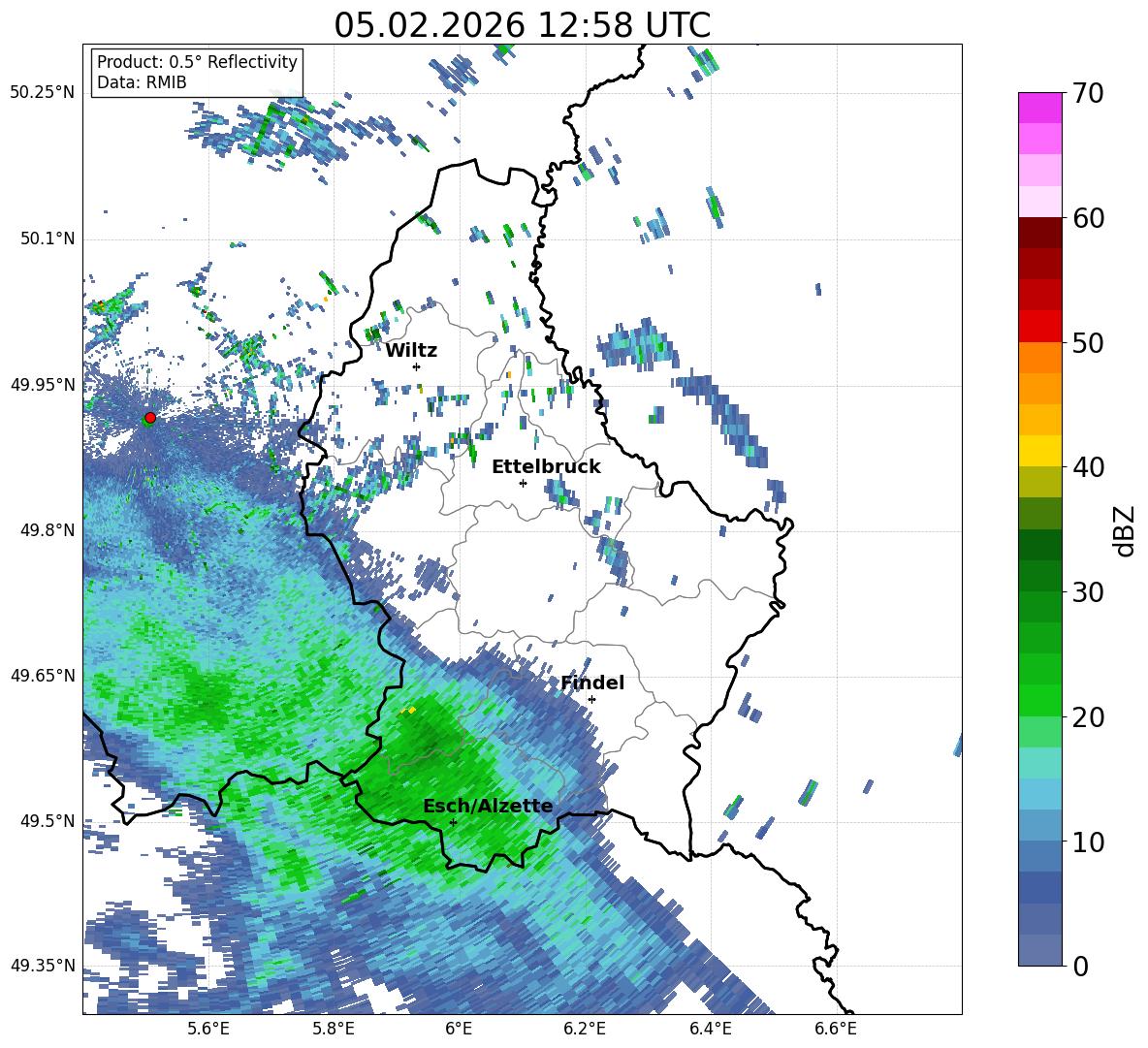
Task: Click the Ettelbruck city label
Action: 546,467
